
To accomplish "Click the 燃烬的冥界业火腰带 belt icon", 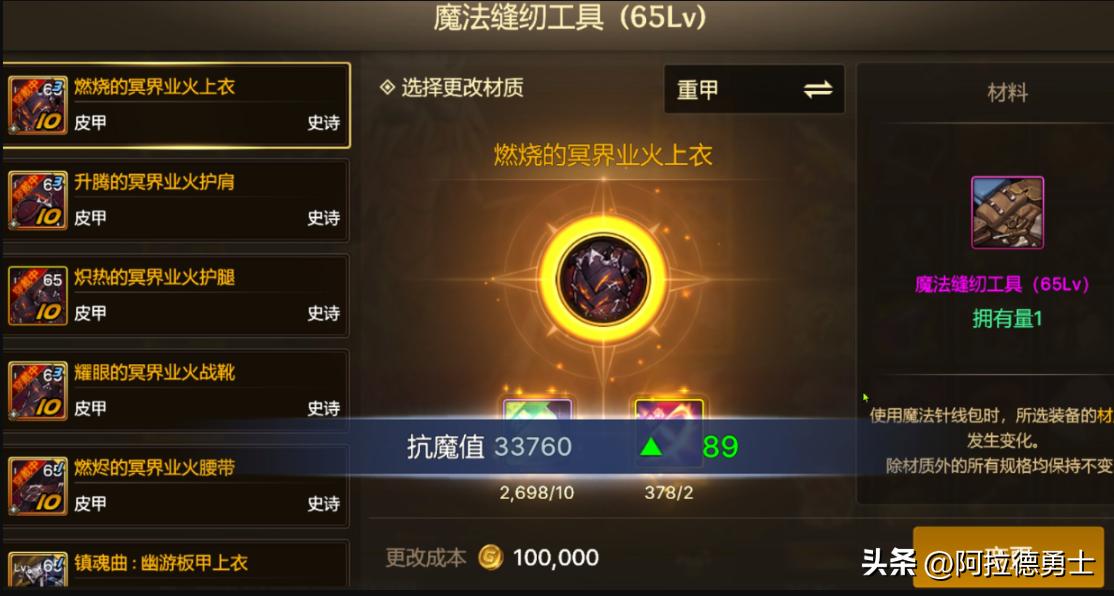I will pos(38,486).
